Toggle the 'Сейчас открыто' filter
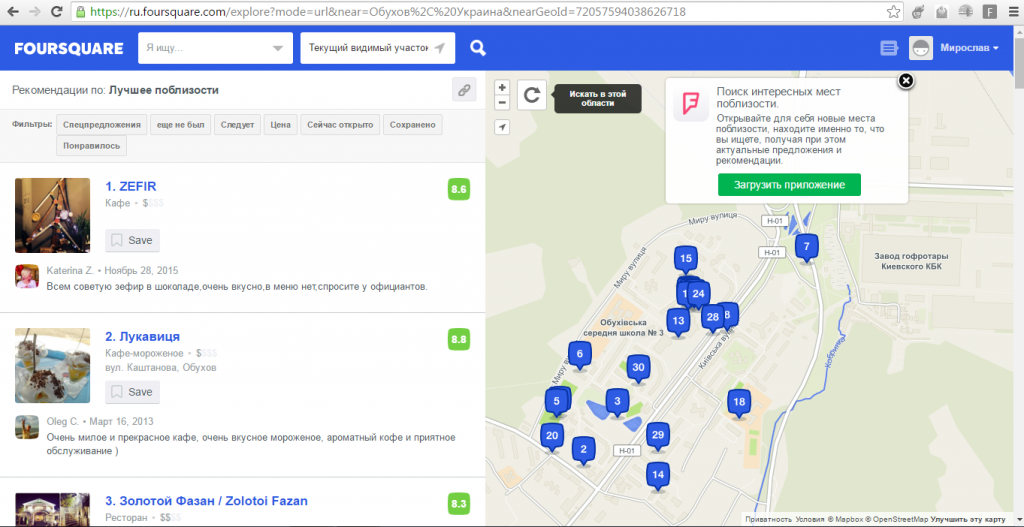1024x527 pixels. (x=340, y=125)
